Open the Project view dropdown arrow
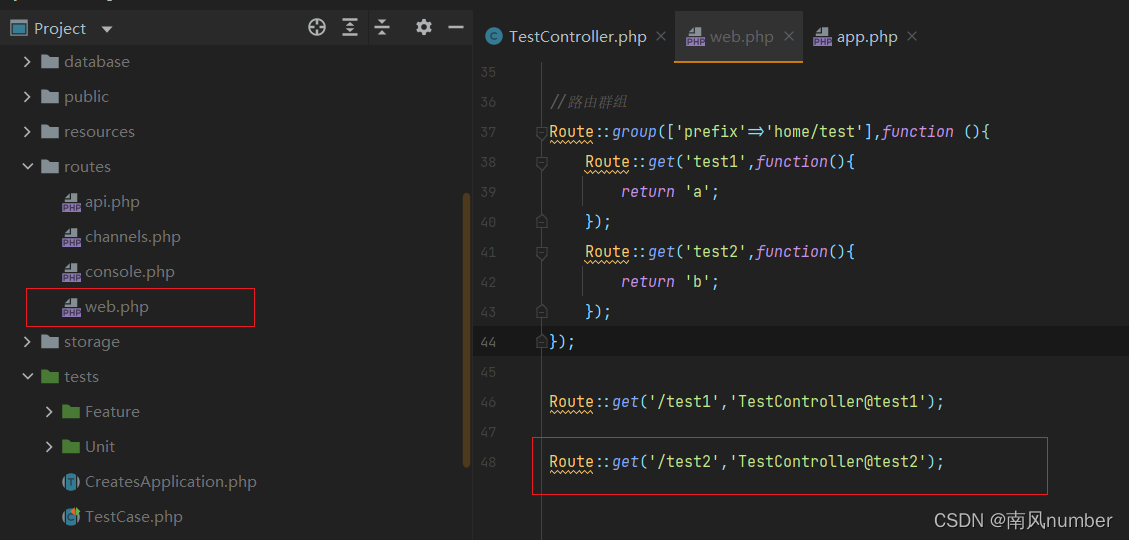The height and width of the screenshot is (540, 1129). click(107, 30)
